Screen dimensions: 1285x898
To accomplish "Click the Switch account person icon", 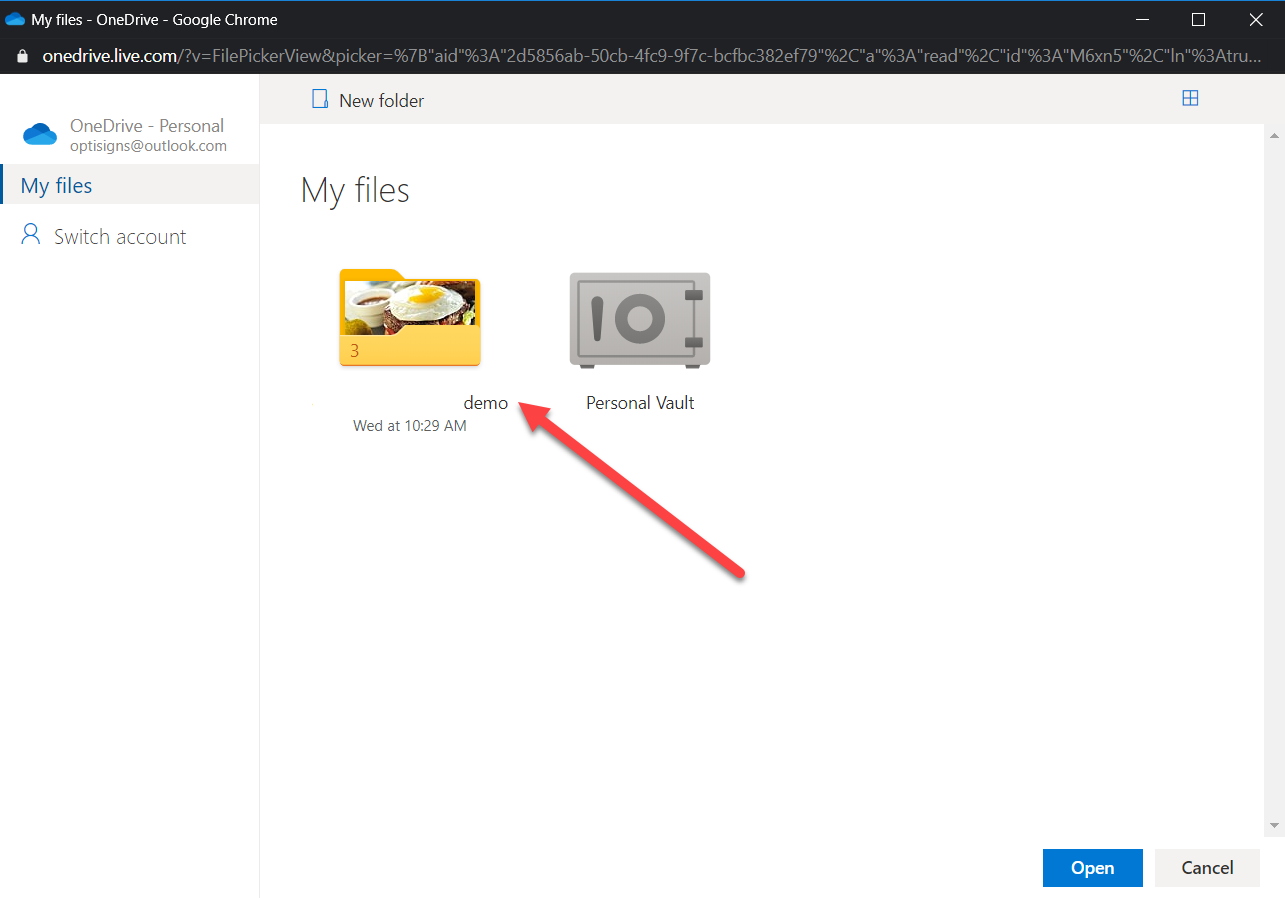I will (31, 235).
